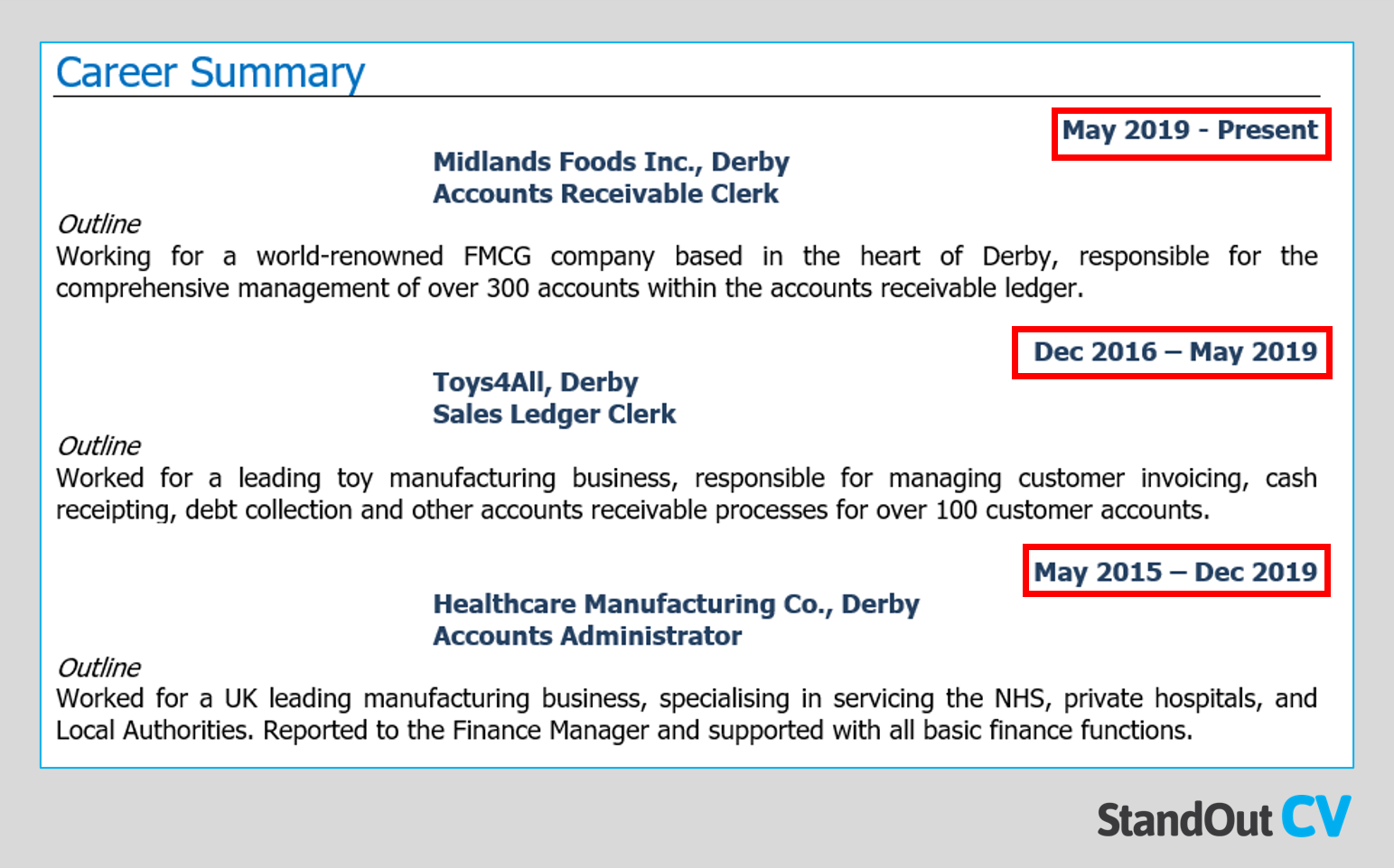This screenshot has height=868, width=1394.
Task: Click the May 2015 – Dec 2019 date box
Action: point(1176,571)
